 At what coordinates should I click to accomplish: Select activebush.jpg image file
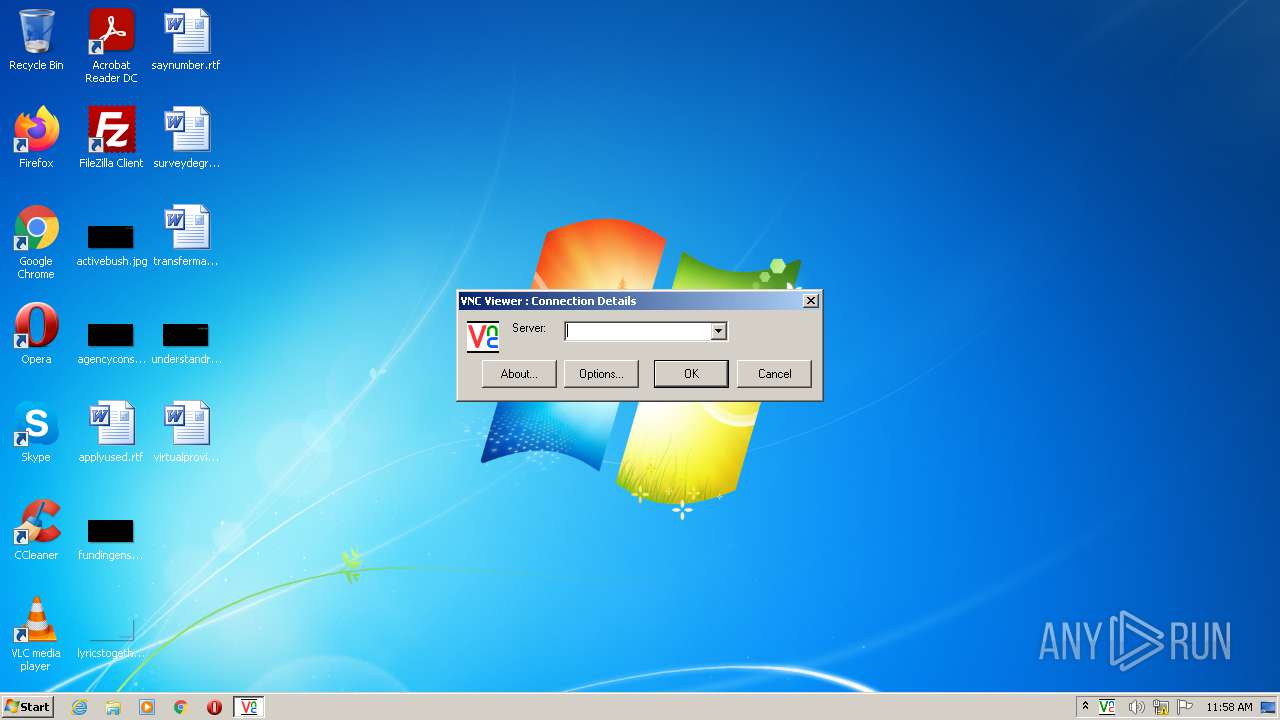click(x=111, y=246)
